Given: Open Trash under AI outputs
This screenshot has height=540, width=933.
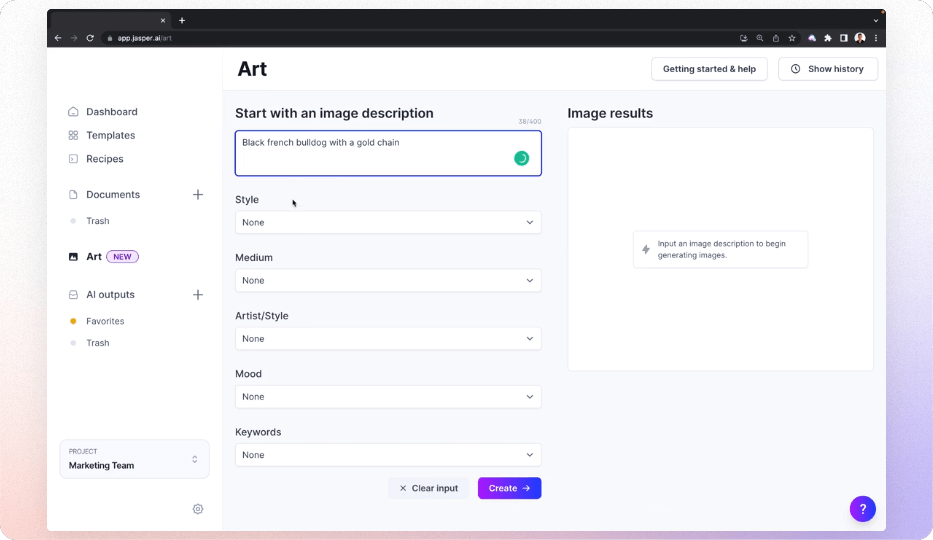Looking at the screenshot, I should [x=98, y=343].
